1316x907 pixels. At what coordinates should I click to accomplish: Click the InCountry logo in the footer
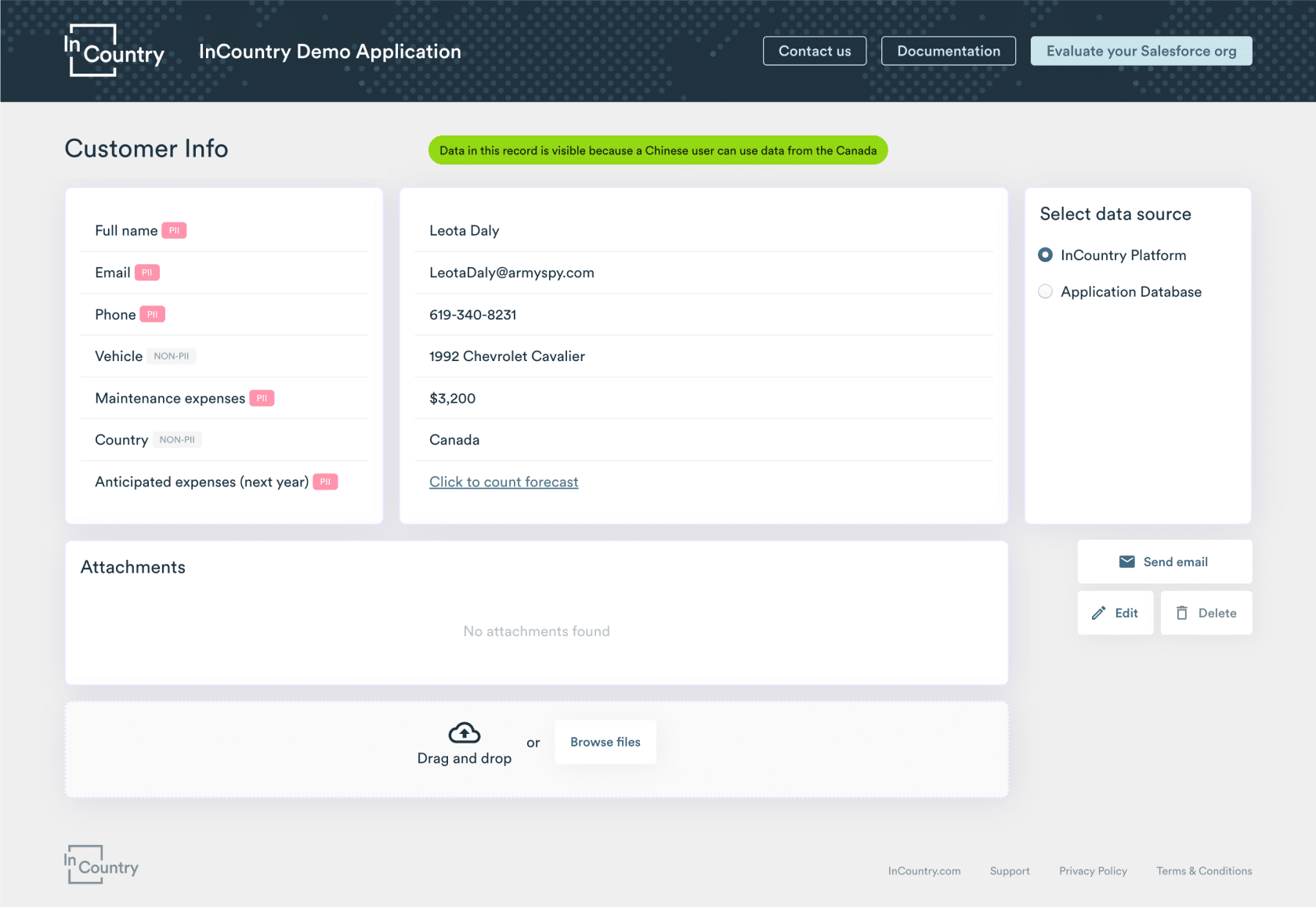(100, 865)
